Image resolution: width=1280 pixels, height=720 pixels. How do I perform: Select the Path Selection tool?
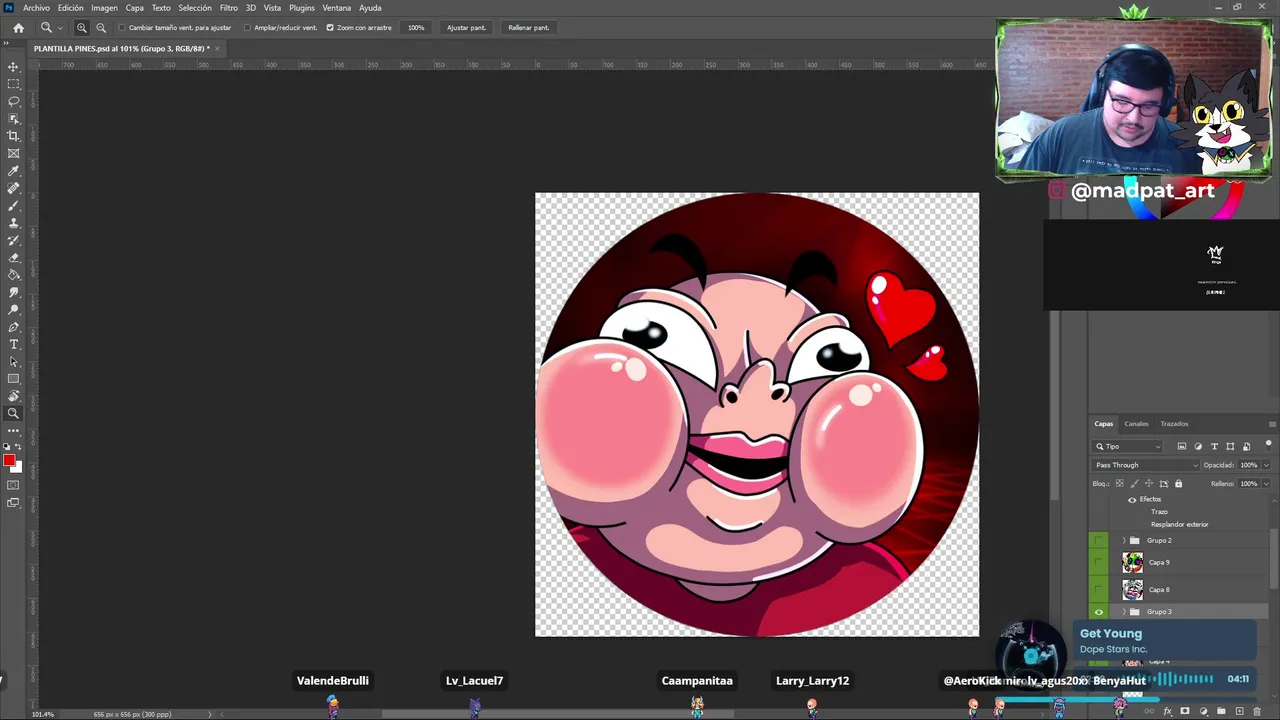(13, 361)
